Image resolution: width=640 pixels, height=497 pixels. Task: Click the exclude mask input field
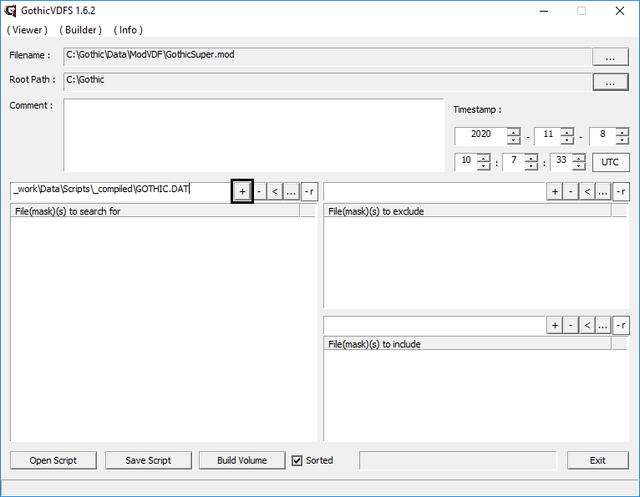435,191
